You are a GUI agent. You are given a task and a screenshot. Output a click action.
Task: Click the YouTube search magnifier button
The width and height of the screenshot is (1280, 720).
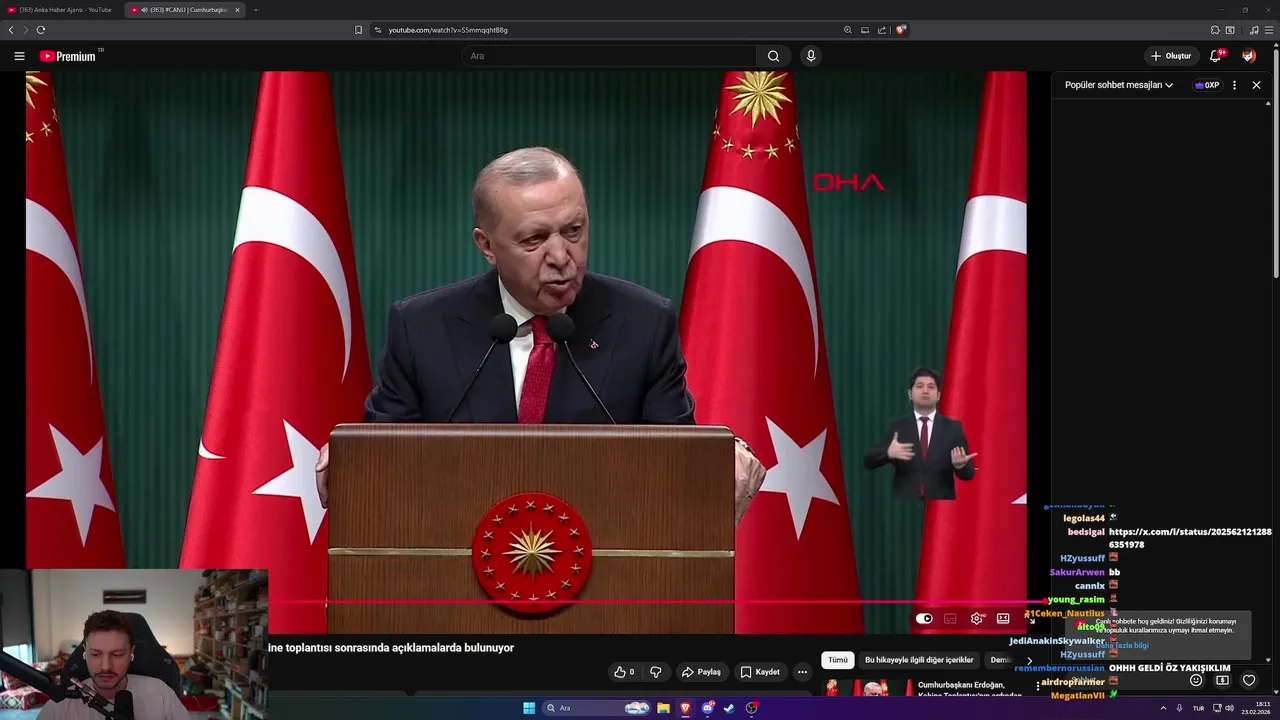click(773, 56)
